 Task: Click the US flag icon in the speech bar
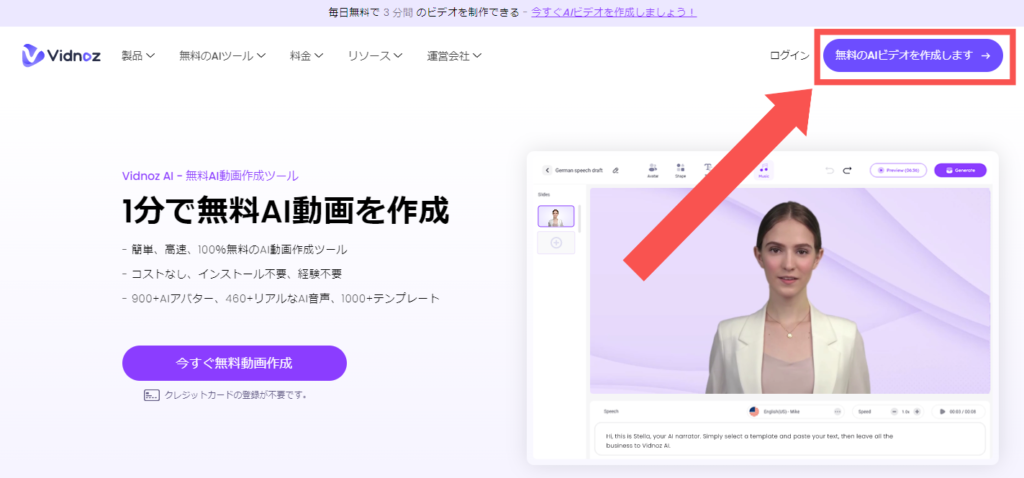point(754,411)
